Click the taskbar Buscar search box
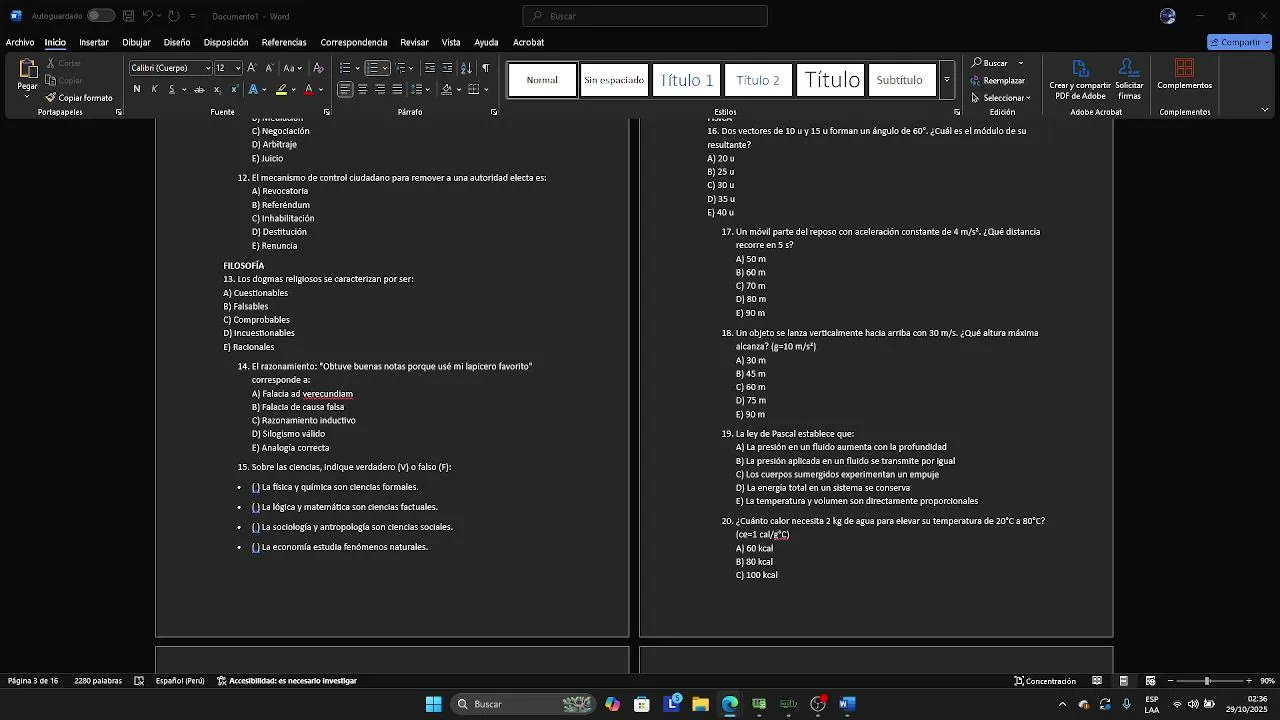1280x720 pixels. point(522,704)
